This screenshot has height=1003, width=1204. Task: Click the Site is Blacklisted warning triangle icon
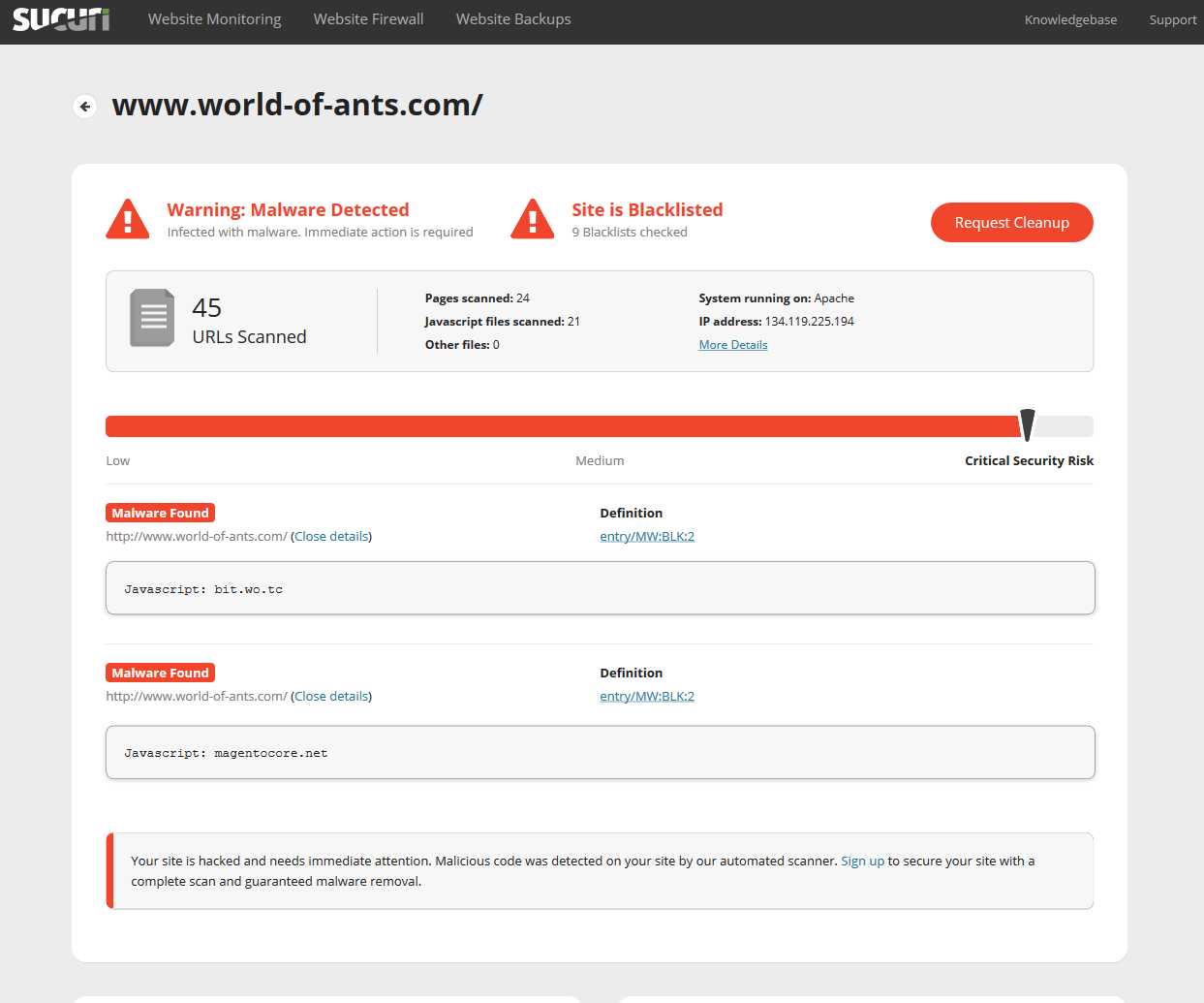pyautogui.click(x=532, y=219)
